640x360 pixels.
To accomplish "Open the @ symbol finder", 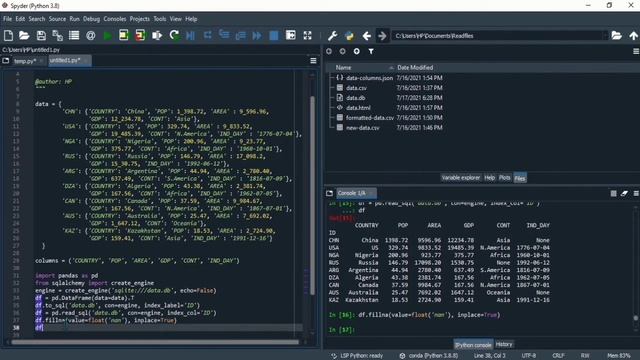I will click(91, 36).
